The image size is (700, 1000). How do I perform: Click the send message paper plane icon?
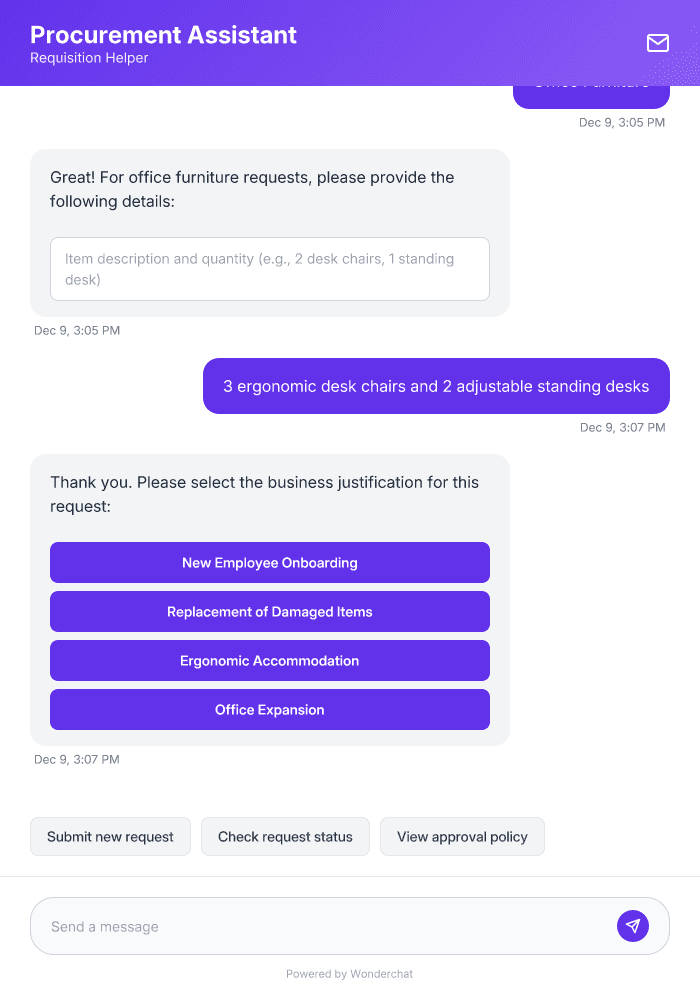632,925
